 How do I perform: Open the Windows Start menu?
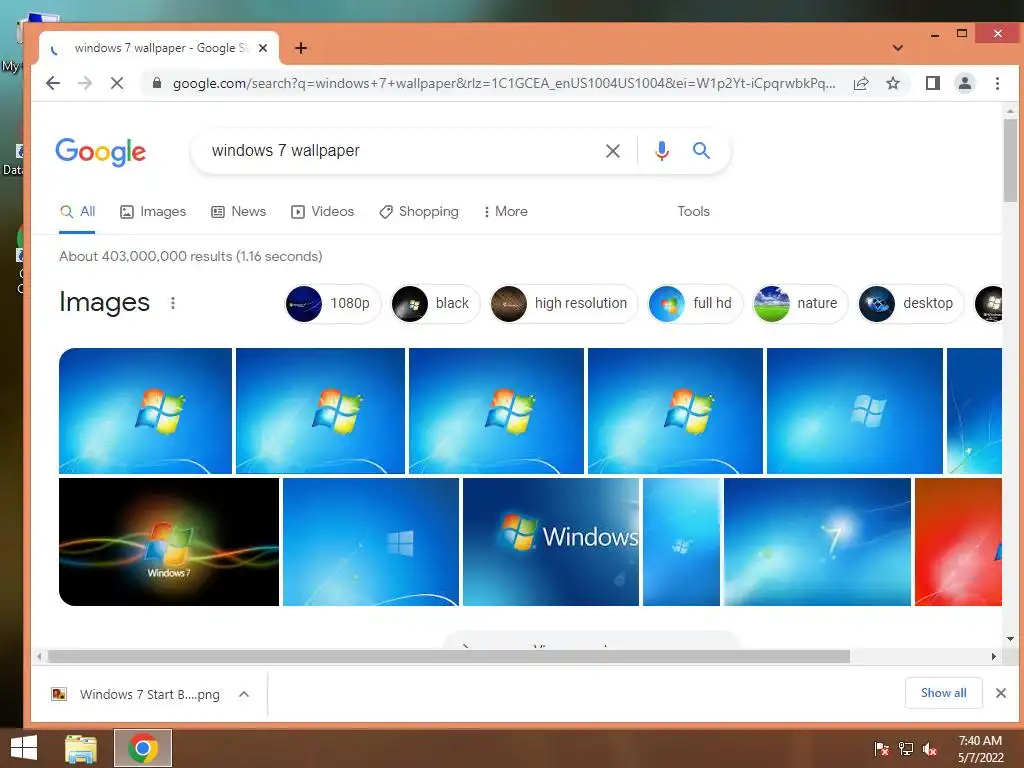click(x=24, y=748)
